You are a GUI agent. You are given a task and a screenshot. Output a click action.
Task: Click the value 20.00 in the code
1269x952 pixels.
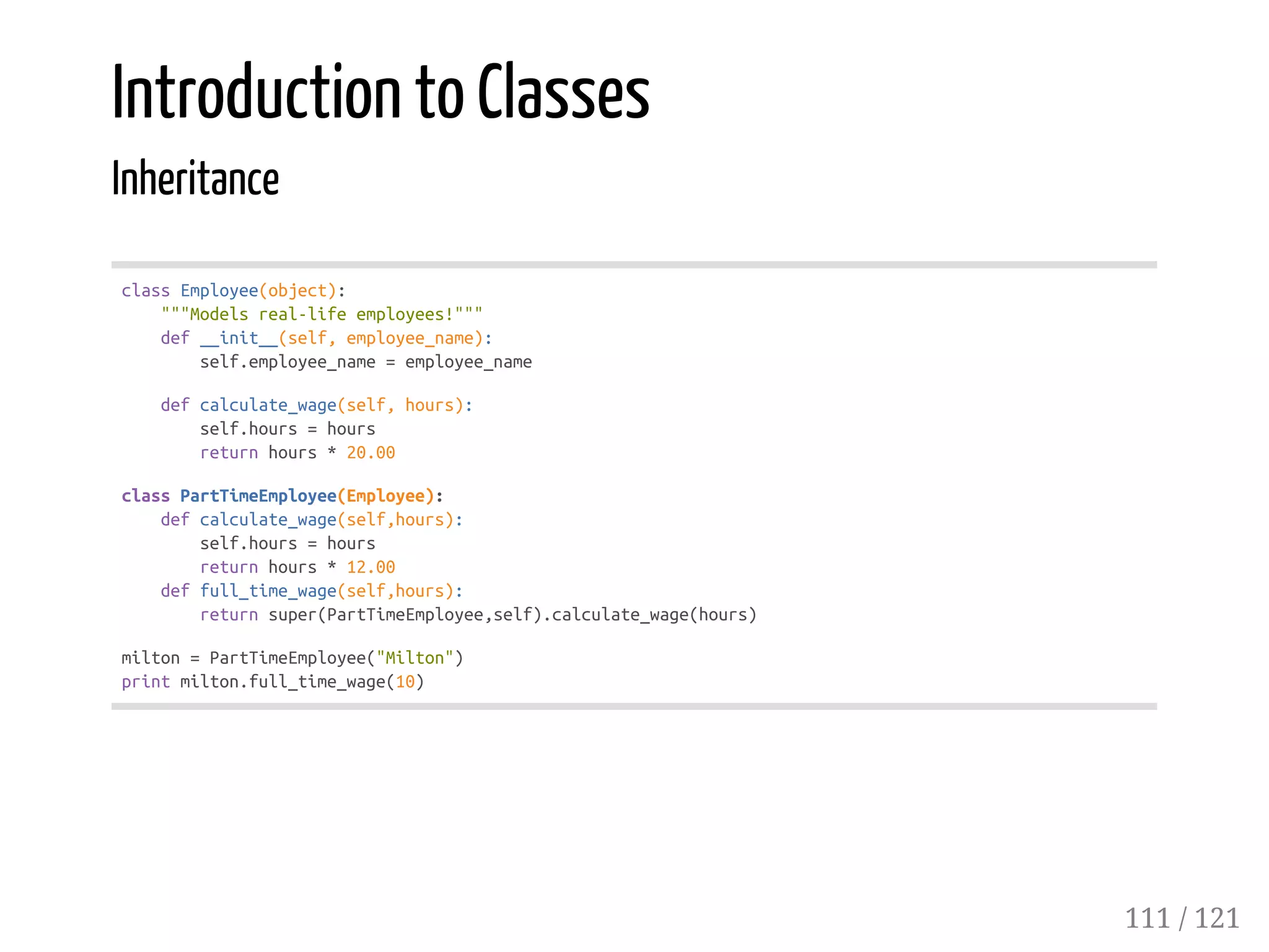[371, 453]
